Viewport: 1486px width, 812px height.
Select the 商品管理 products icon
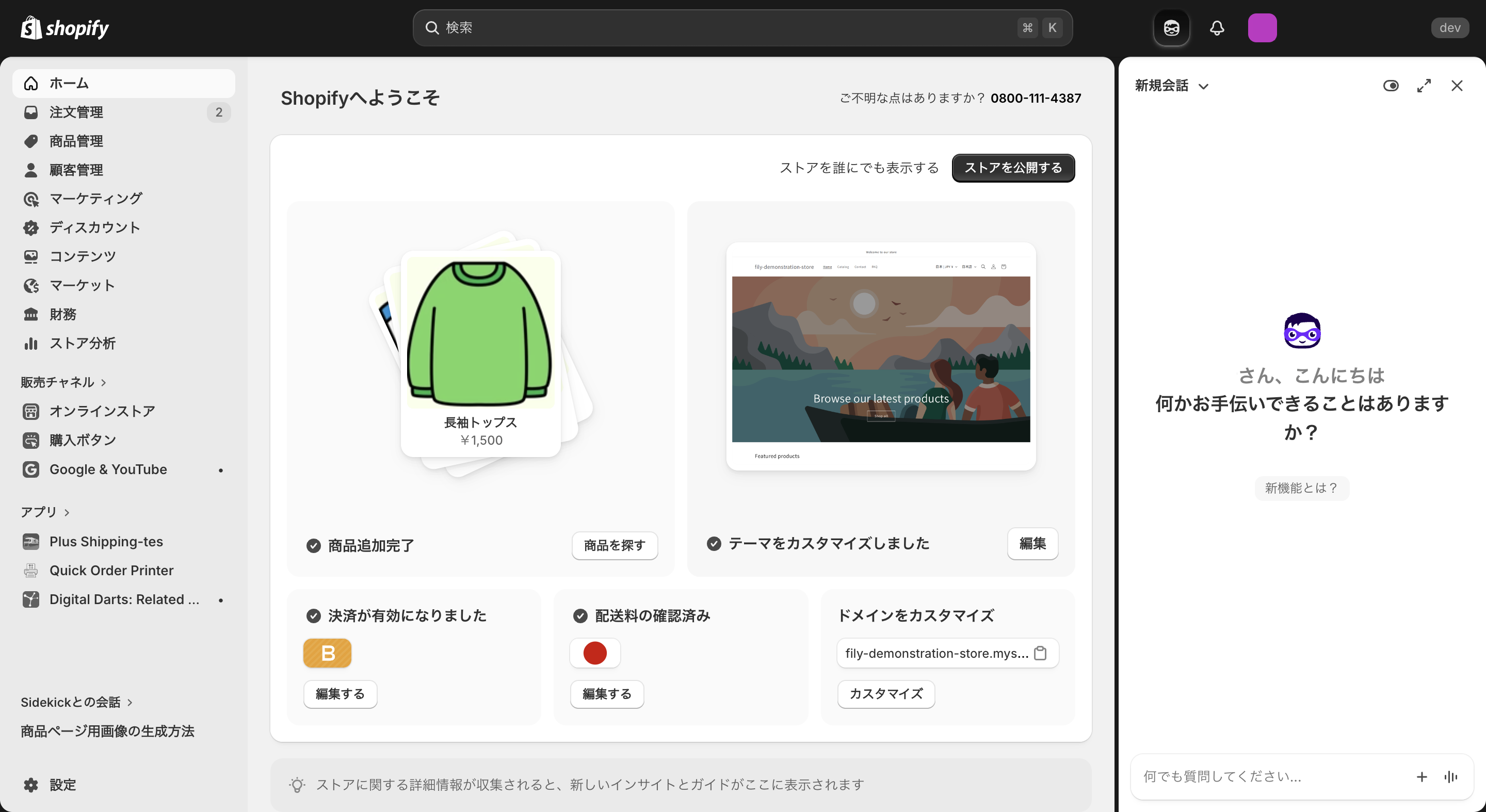[x=31, y=141]
